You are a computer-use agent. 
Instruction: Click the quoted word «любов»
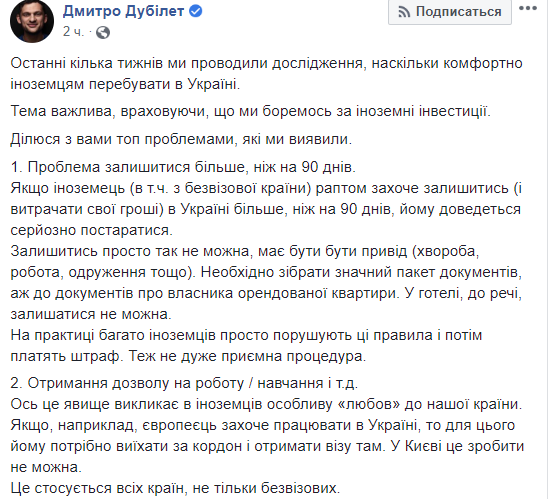(369, 404)
